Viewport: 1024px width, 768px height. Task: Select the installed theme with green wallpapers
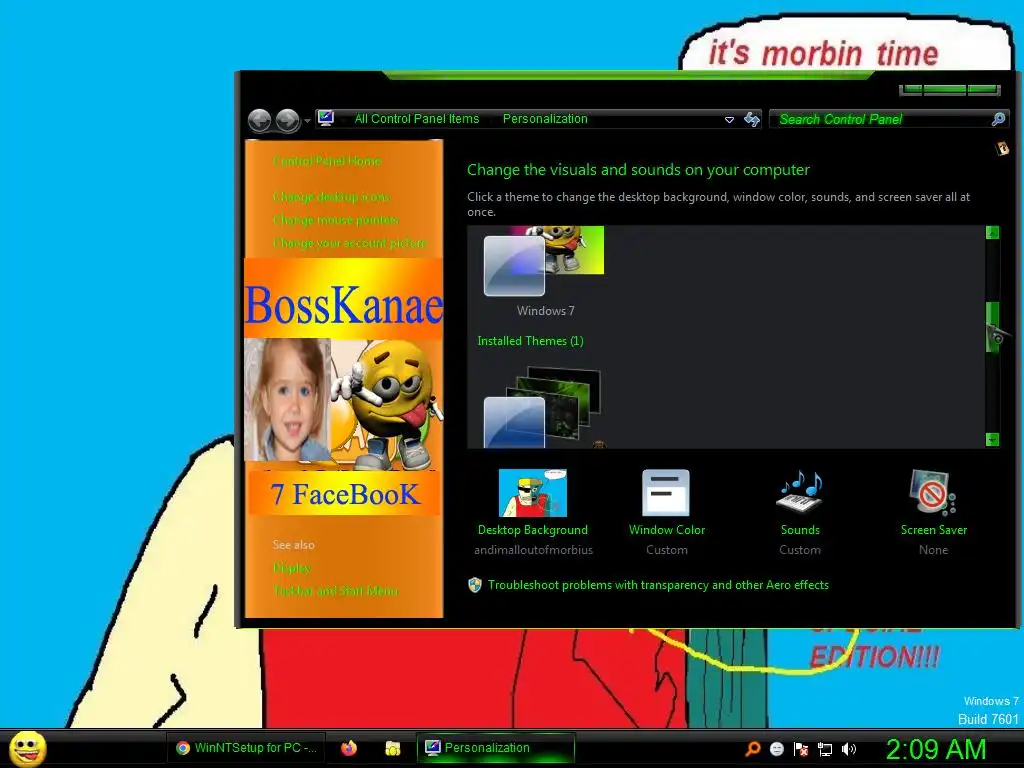pyautogui.click(x=542, y=408)
